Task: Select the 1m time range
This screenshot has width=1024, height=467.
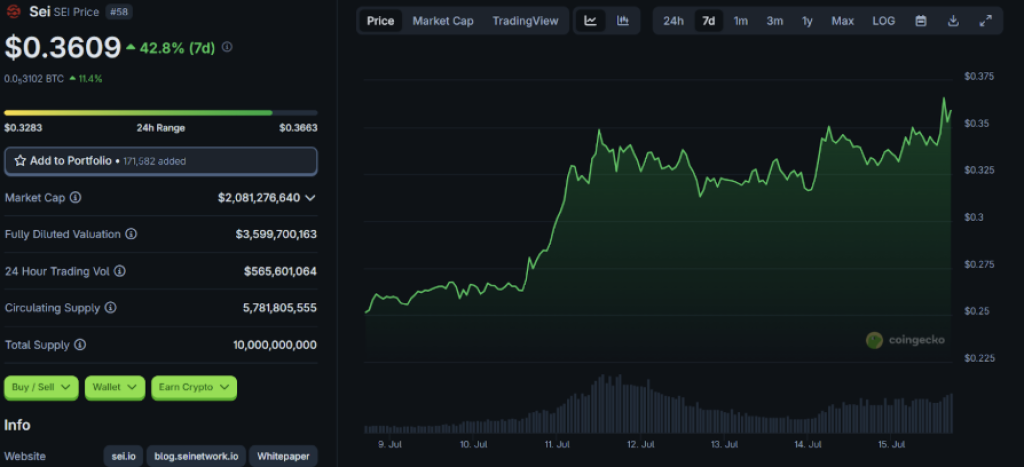Action: (741, 21)
